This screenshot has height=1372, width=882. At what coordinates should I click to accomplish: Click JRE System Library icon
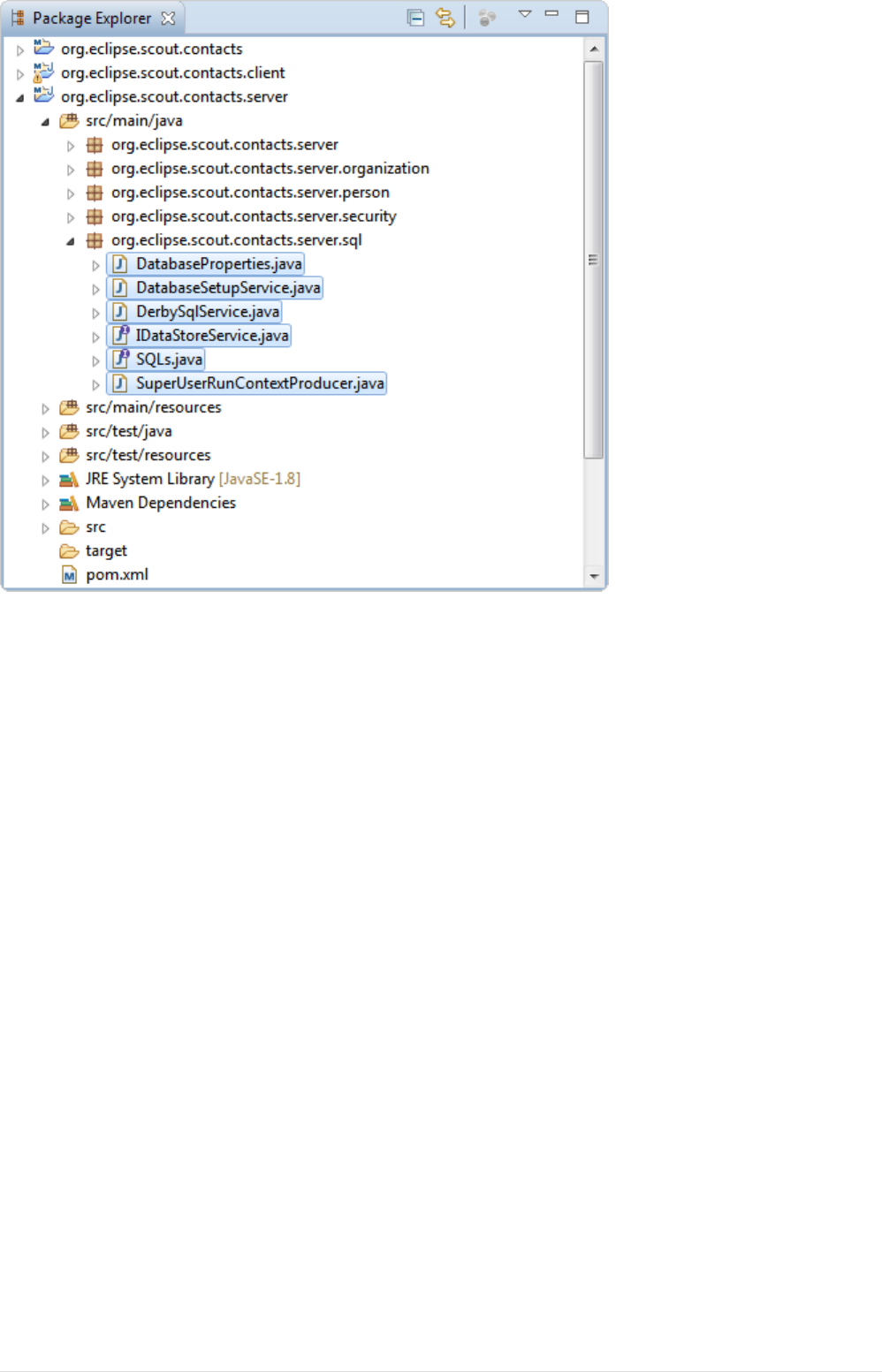[69, 479]
